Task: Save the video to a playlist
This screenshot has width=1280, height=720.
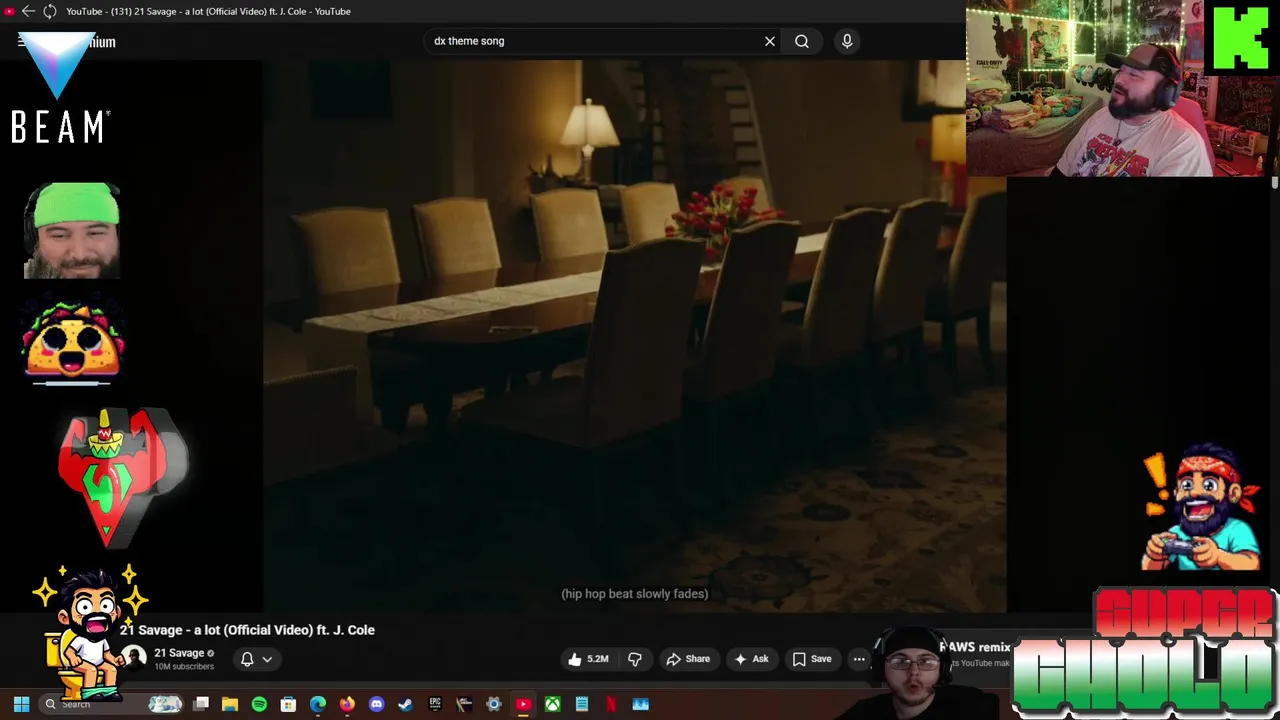Action: click(x=812, y=659)
